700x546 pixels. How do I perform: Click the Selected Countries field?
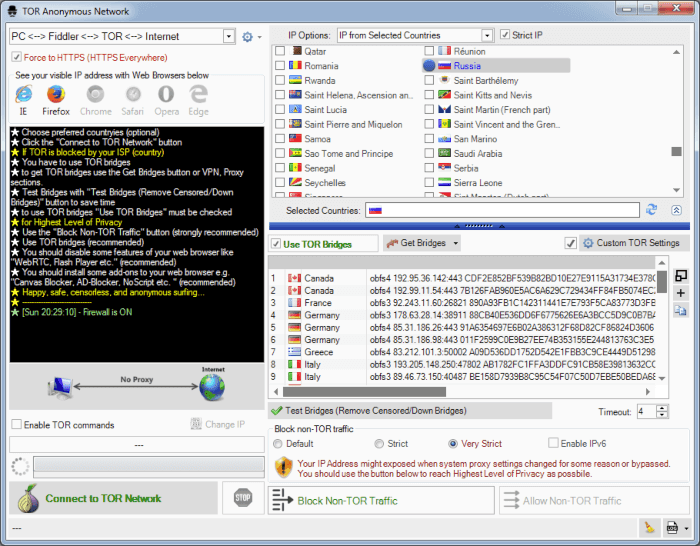(x=502, y=210)
